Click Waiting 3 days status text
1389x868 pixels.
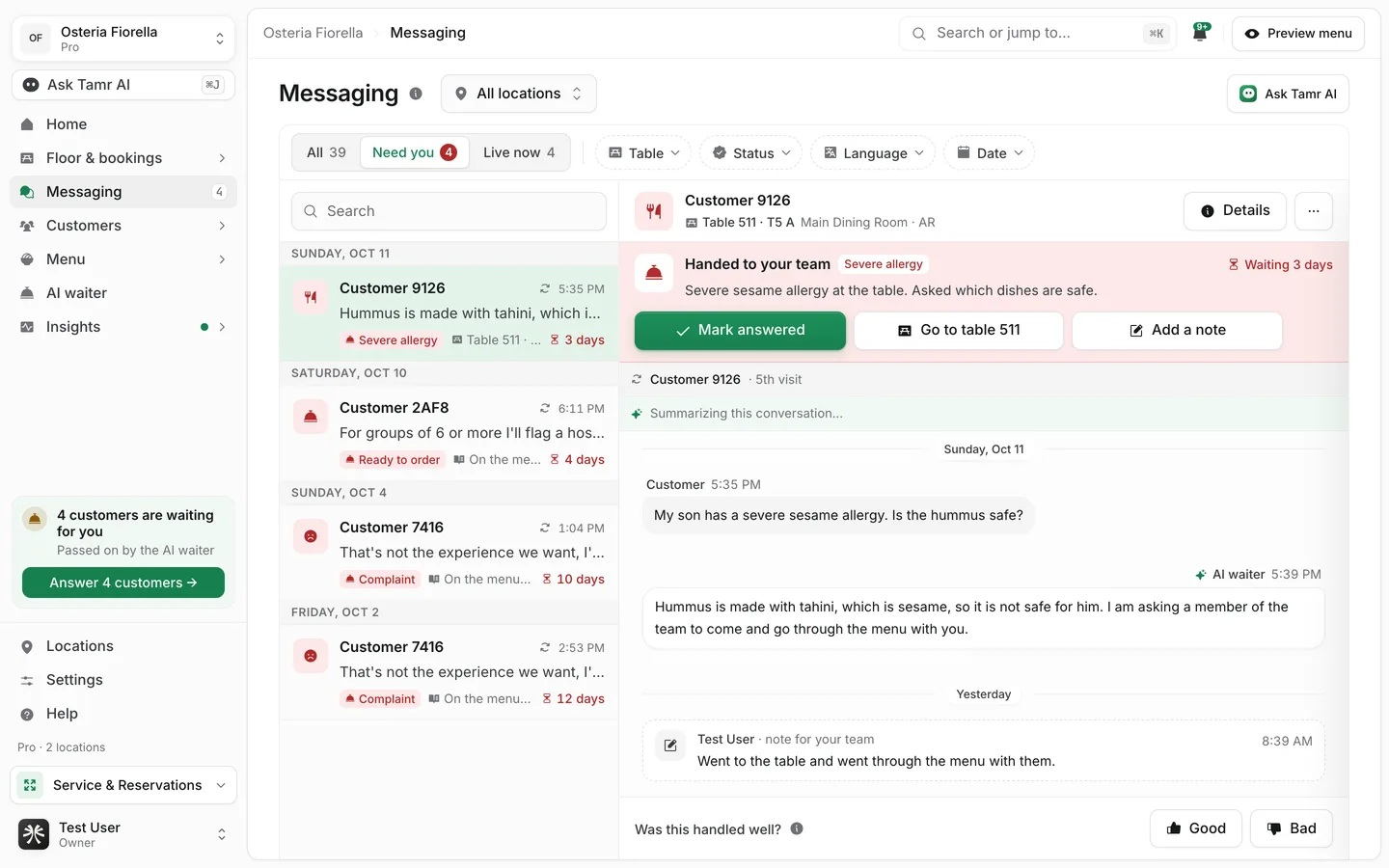click(1280, 265)
